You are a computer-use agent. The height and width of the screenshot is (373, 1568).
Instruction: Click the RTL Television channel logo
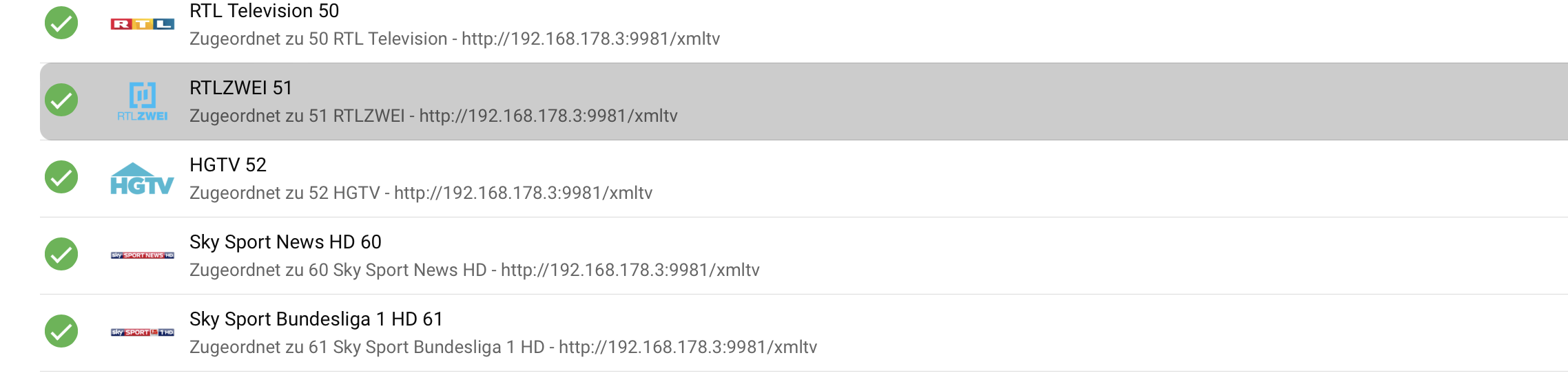[143, 24]
